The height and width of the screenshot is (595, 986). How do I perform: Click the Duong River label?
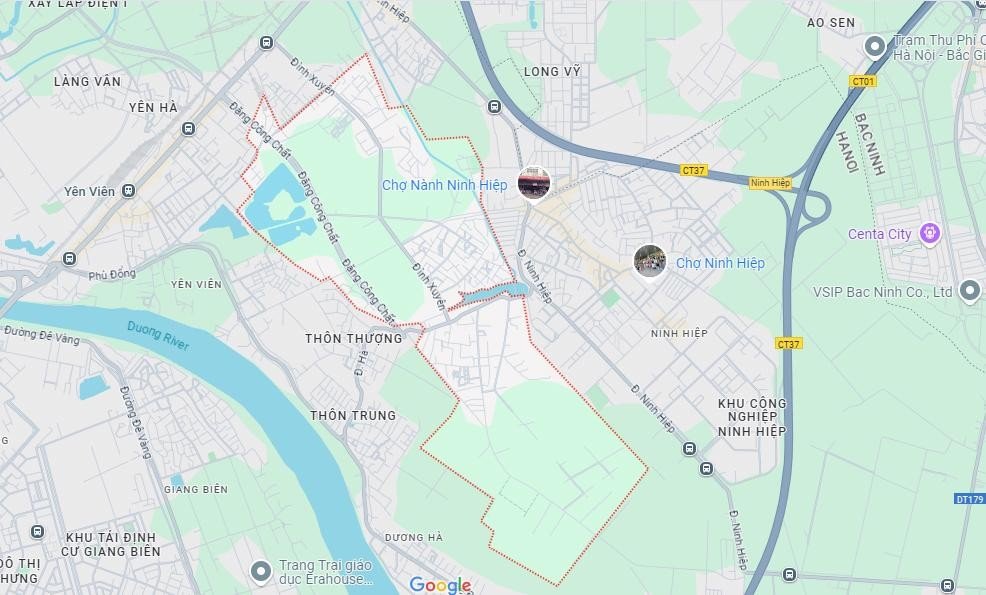158,335
